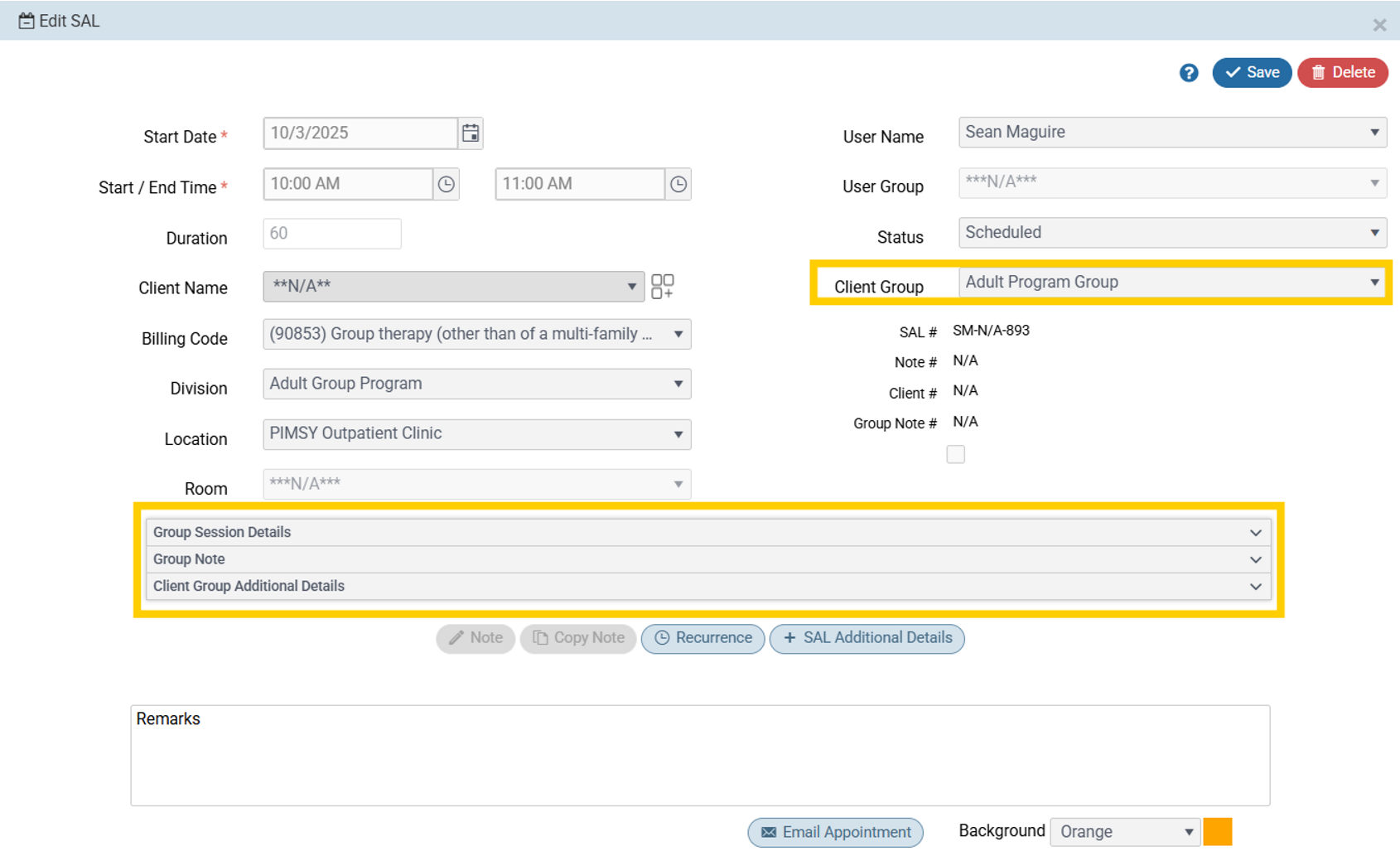This screenshot has width=1400, height=856.
Task: Click the Copy Note button
Action: [577, 638]
